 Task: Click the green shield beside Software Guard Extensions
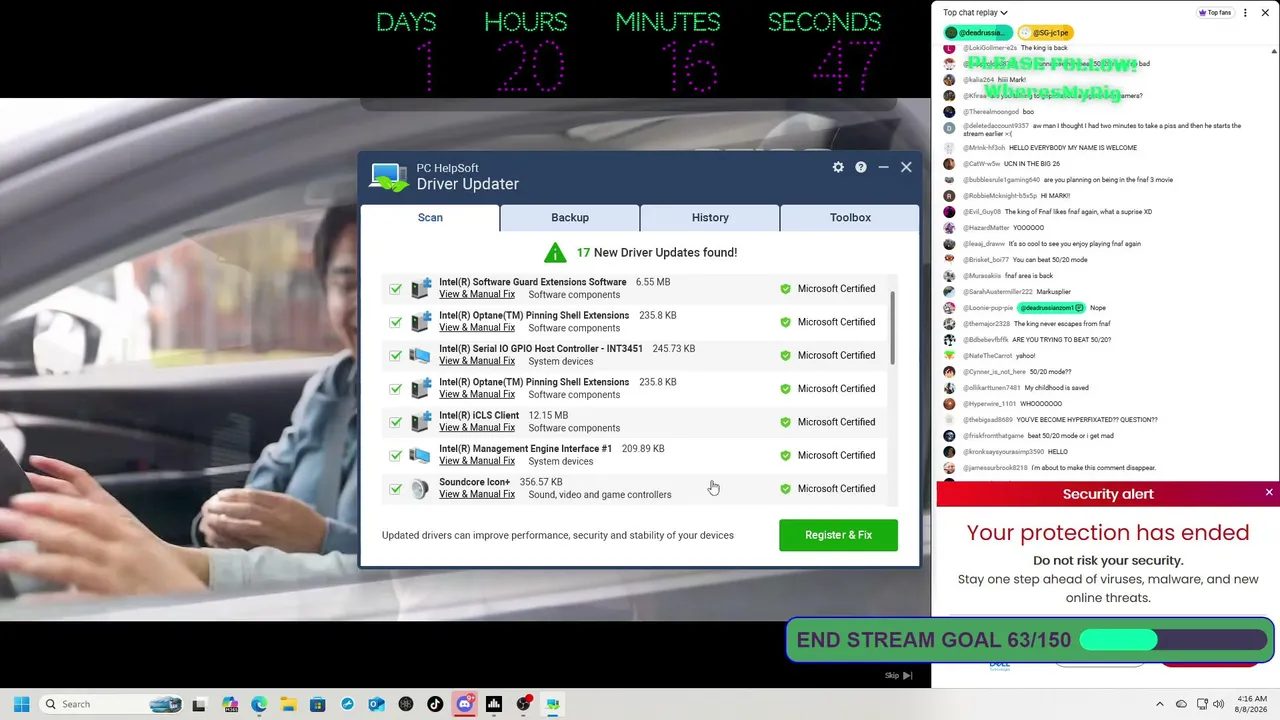(785, 289)
